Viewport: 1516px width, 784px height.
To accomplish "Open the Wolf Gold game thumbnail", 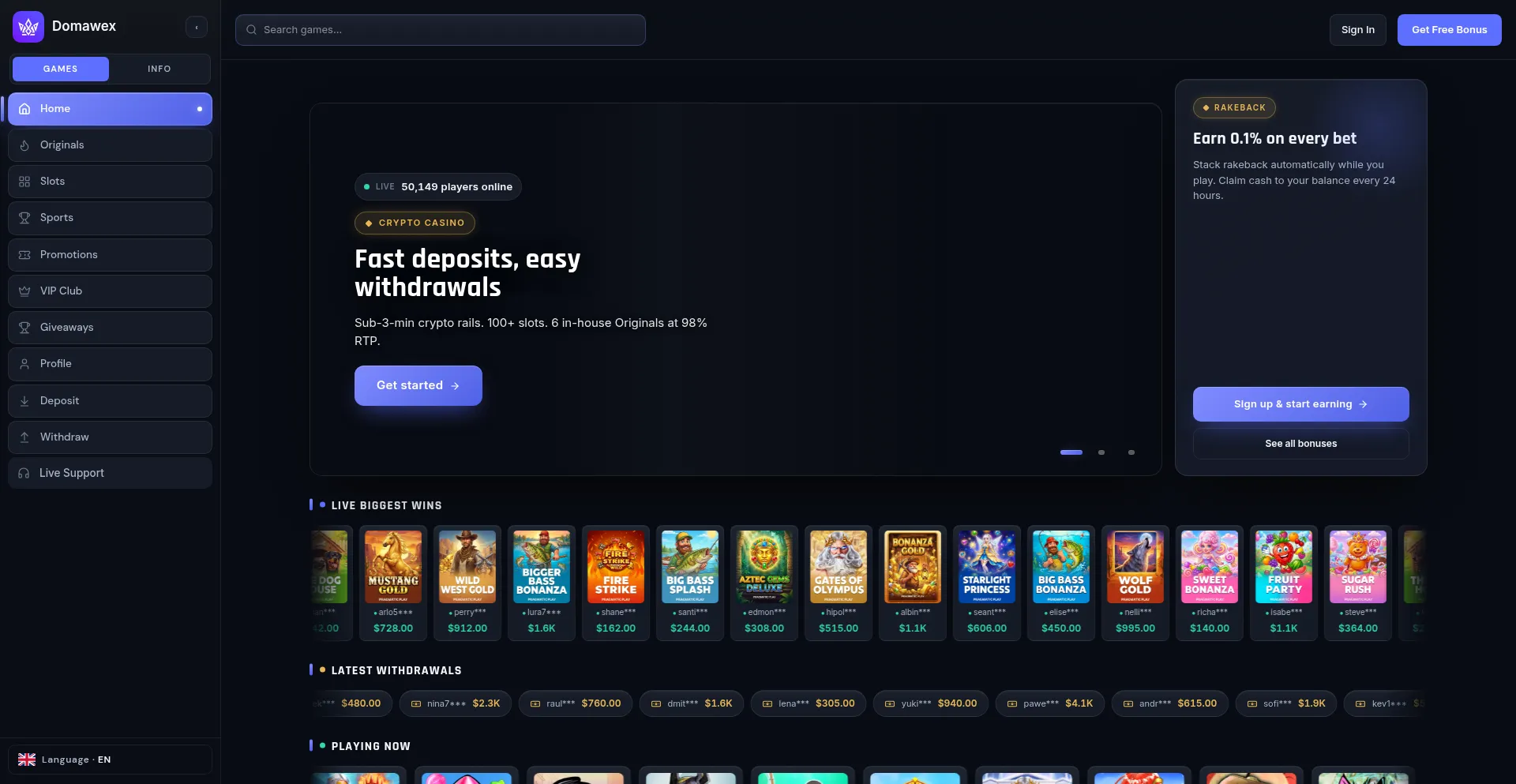I will tap(1135, 567).
